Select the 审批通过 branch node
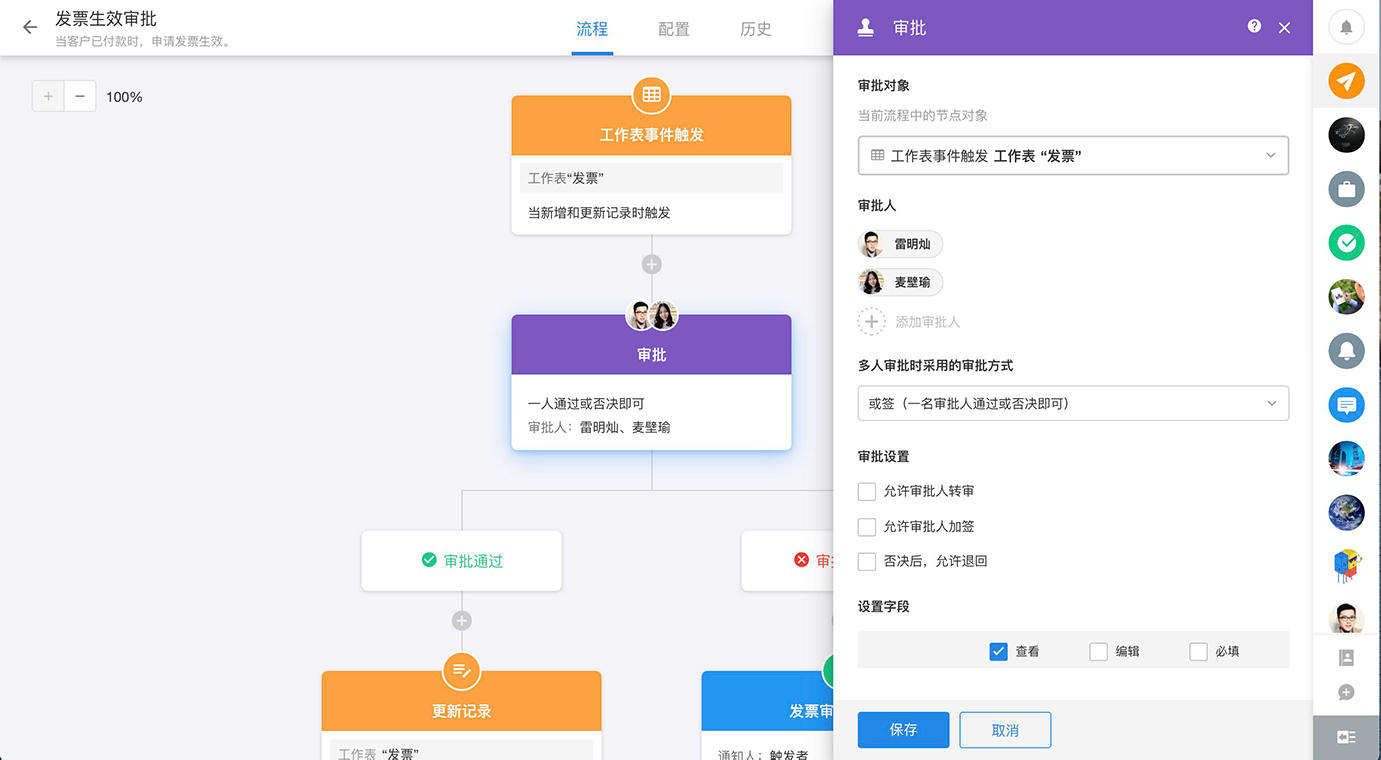Viewport: 1381px width, 760px height. pos(461,560)
